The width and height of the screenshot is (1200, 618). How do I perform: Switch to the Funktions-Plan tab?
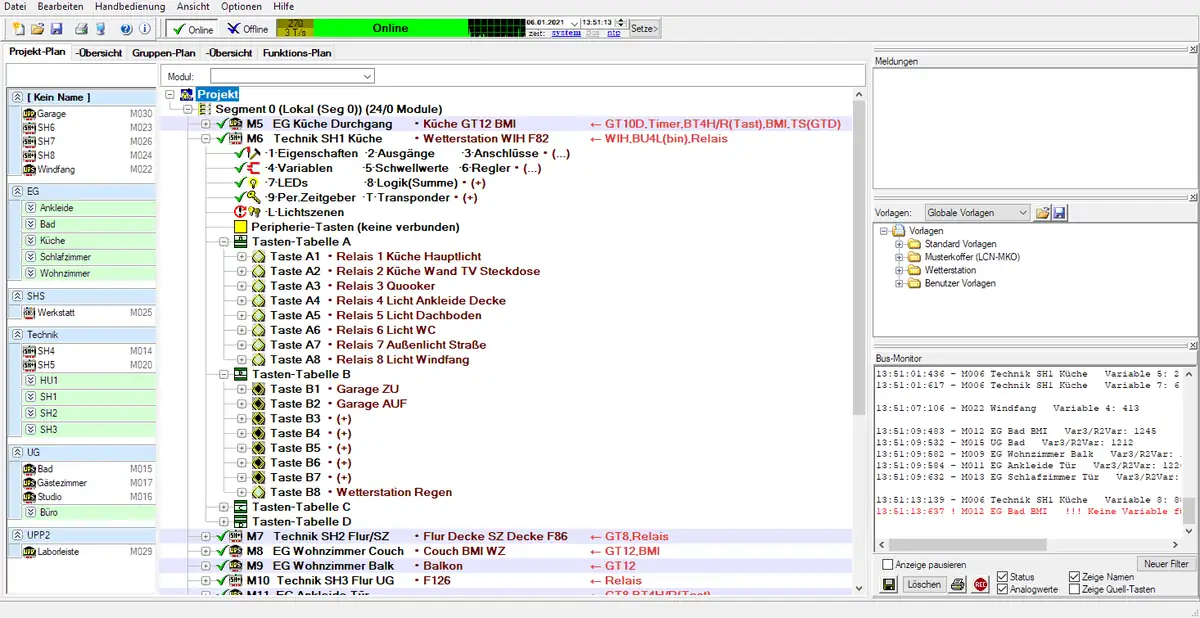pos(296,53)
